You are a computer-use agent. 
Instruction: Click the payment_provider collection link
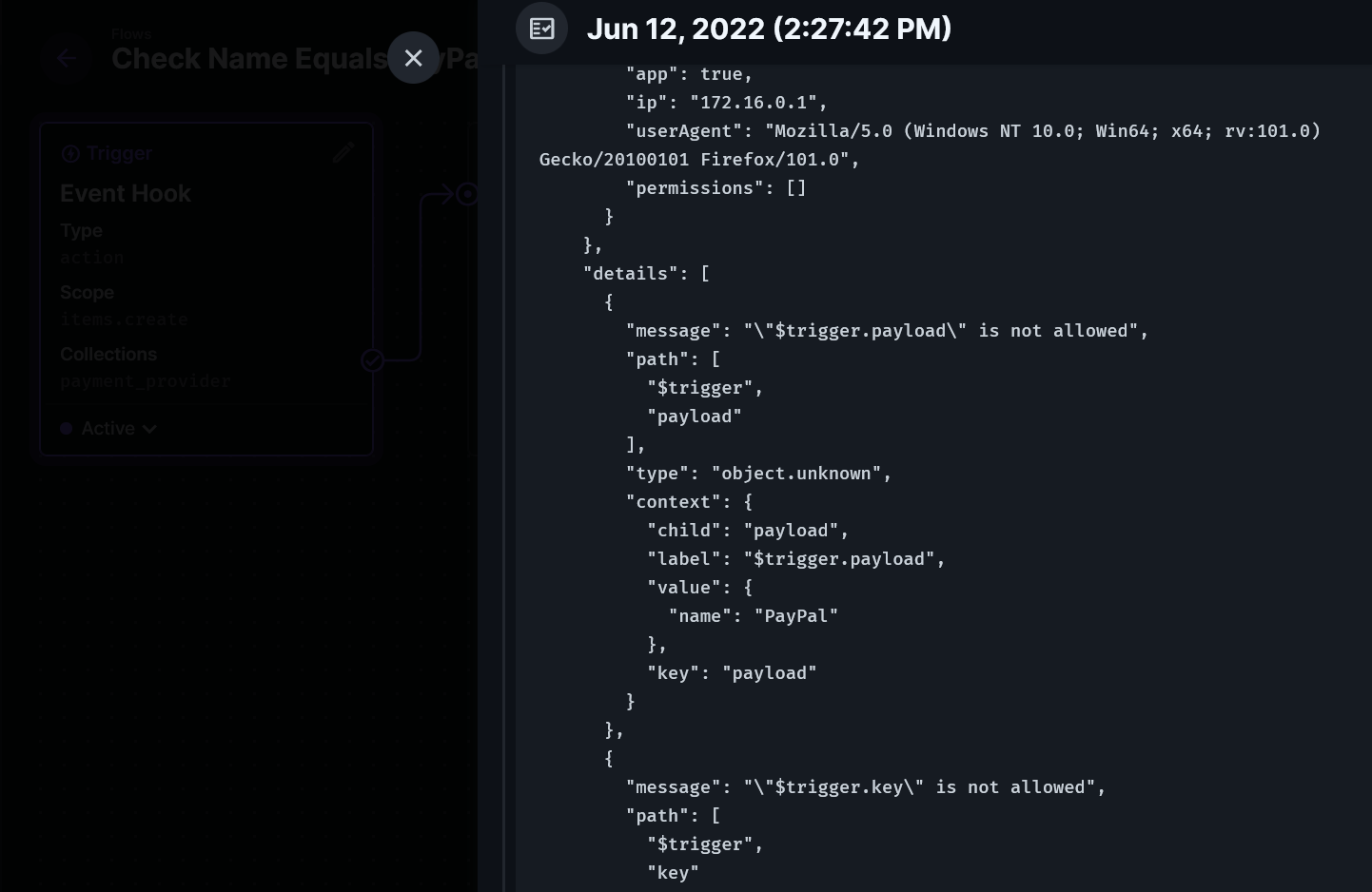pyautogui.click(x=145, y=380)
